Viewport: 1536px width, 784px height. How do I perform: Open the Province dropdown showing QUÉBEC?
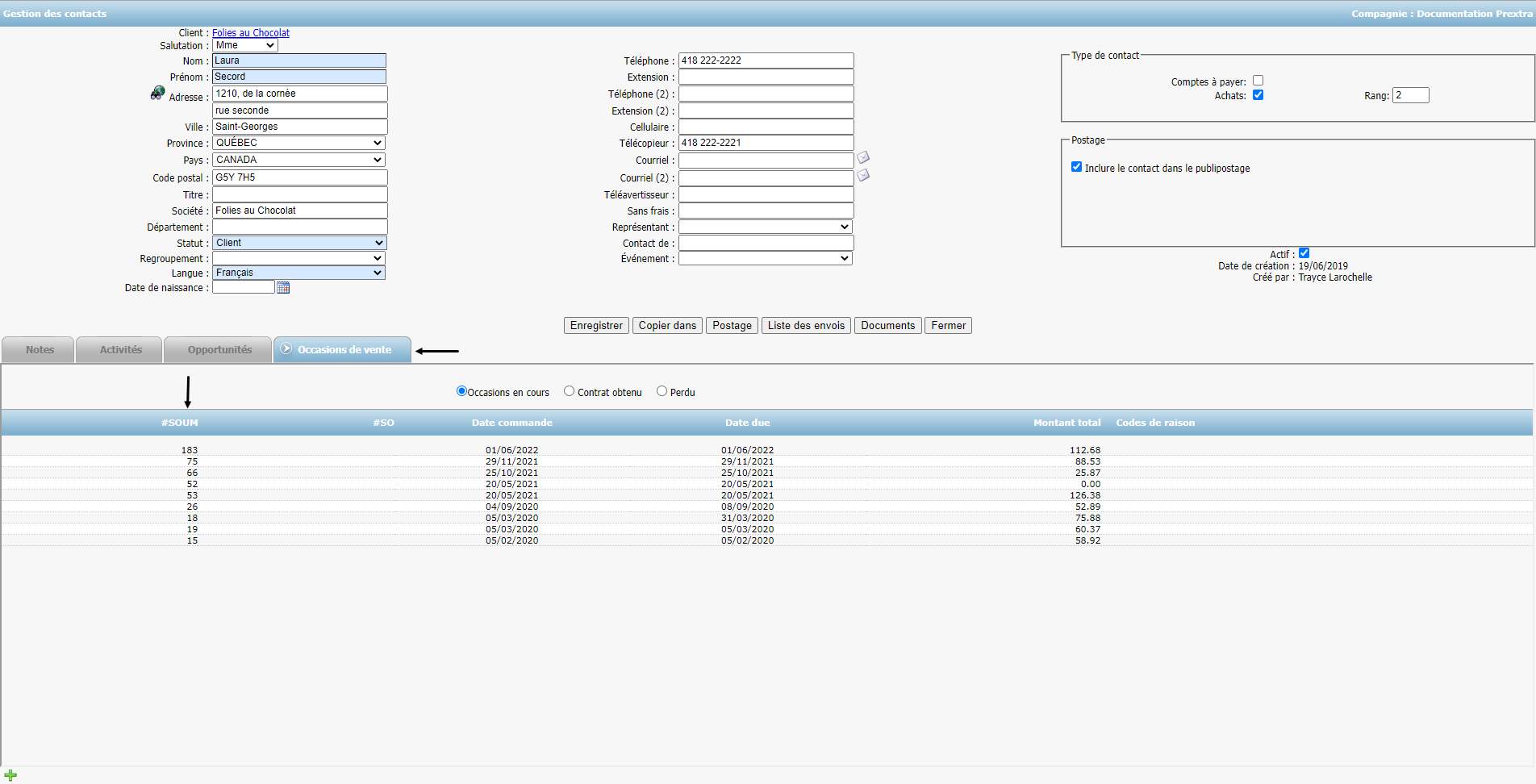click(x=298, y=143)
